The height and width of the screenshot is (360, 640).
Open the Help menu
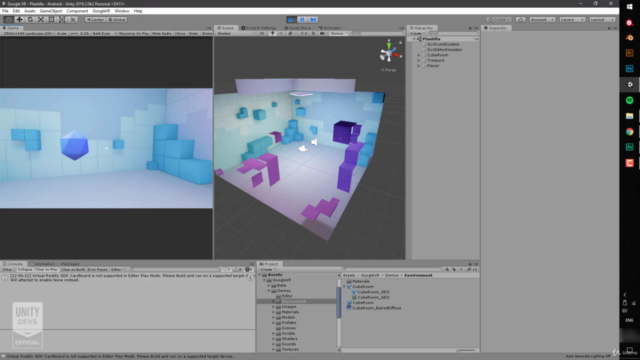point(138,11)
